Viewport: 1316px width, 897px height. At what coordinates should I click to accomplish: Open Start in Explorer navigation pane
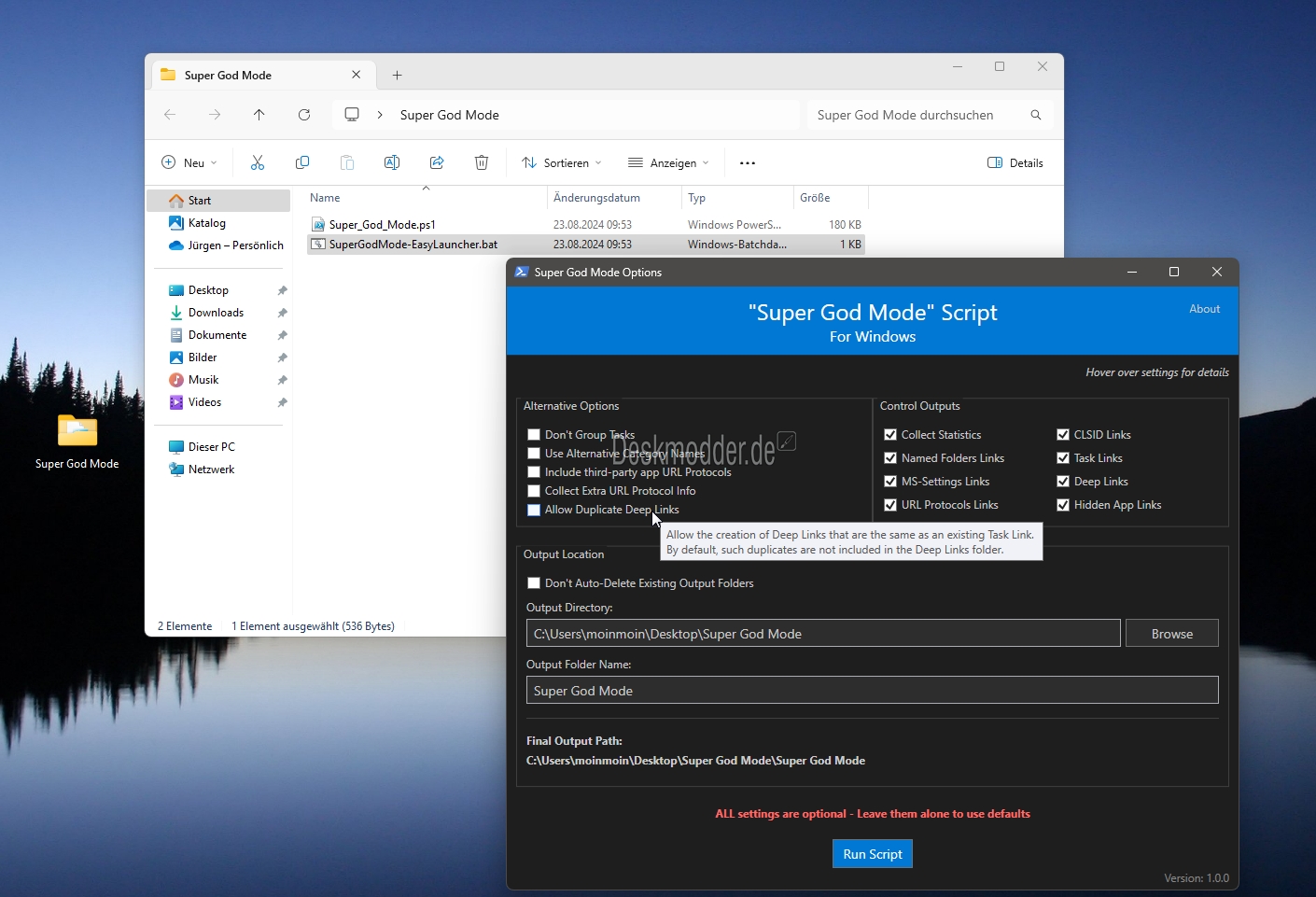(x=219, y=201)
